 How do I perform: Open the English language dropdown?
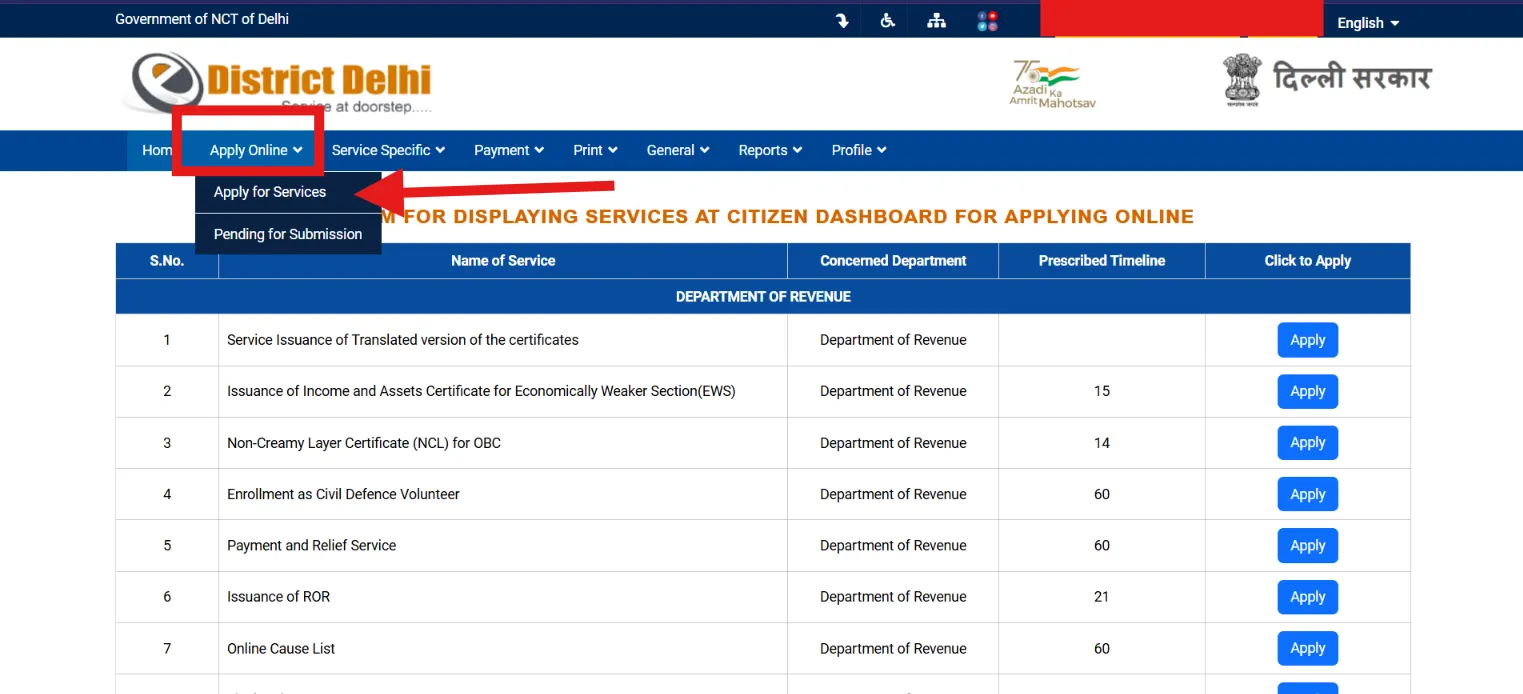tap(1368, 23)
